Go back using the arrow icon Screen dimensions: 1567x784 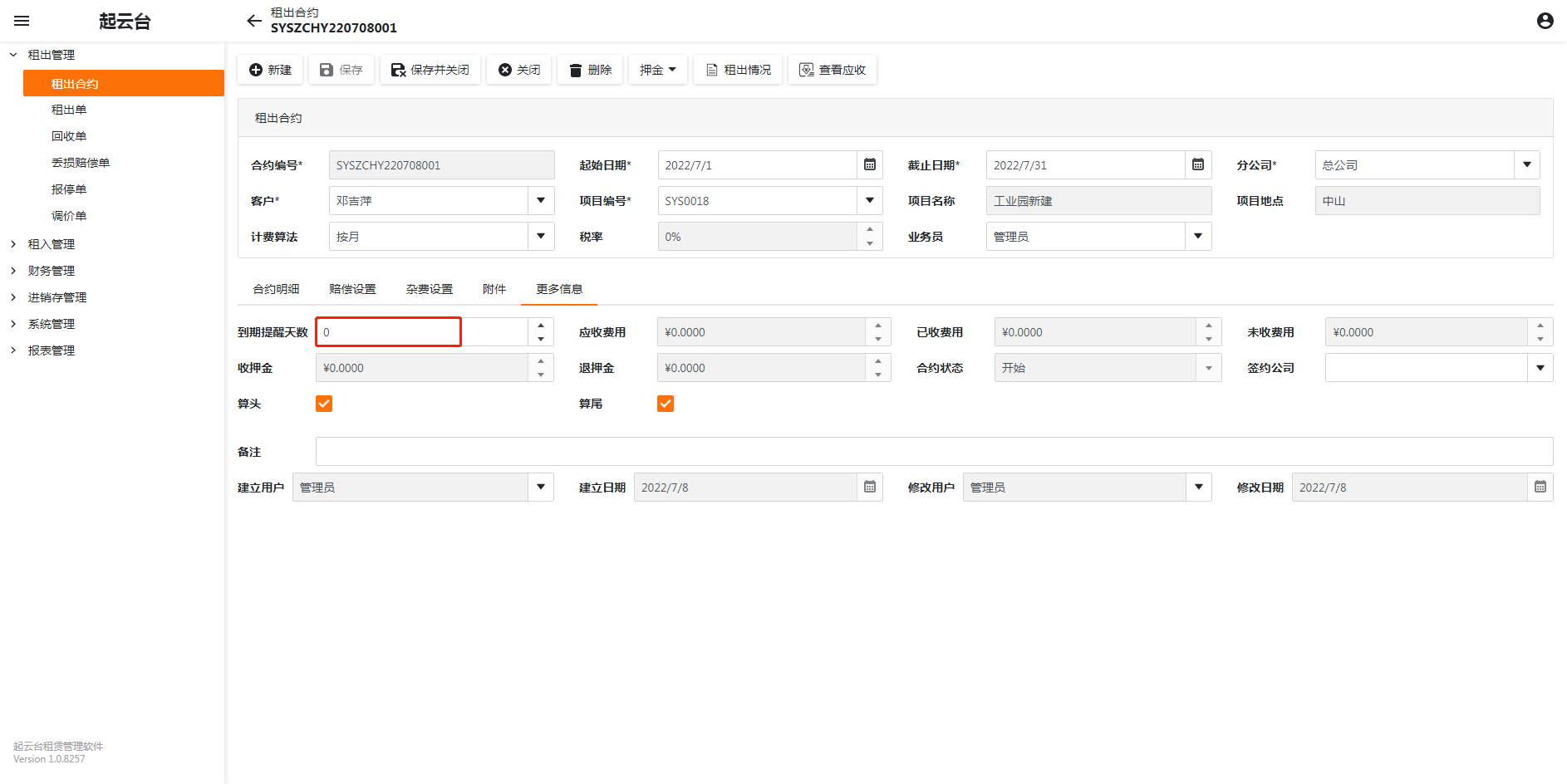pos(254,21)
